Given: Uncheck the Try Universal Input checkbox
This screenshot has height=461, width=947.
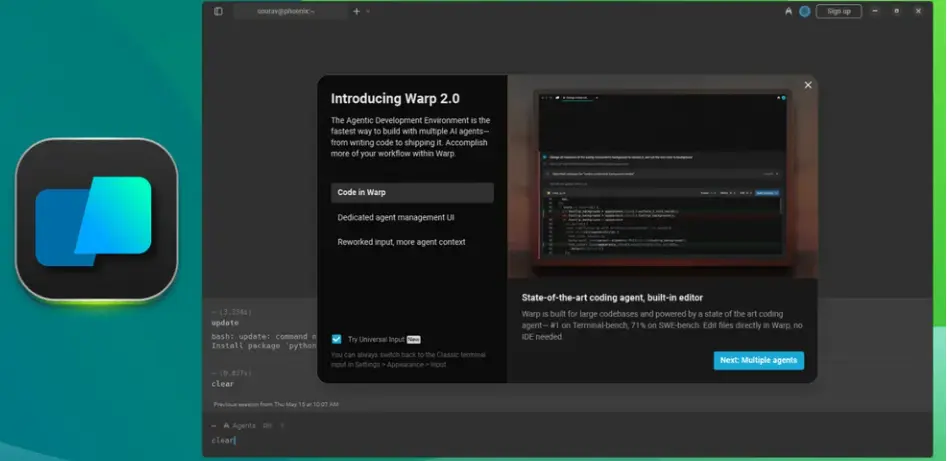Looking at the screenshot, I should (336, 339).
